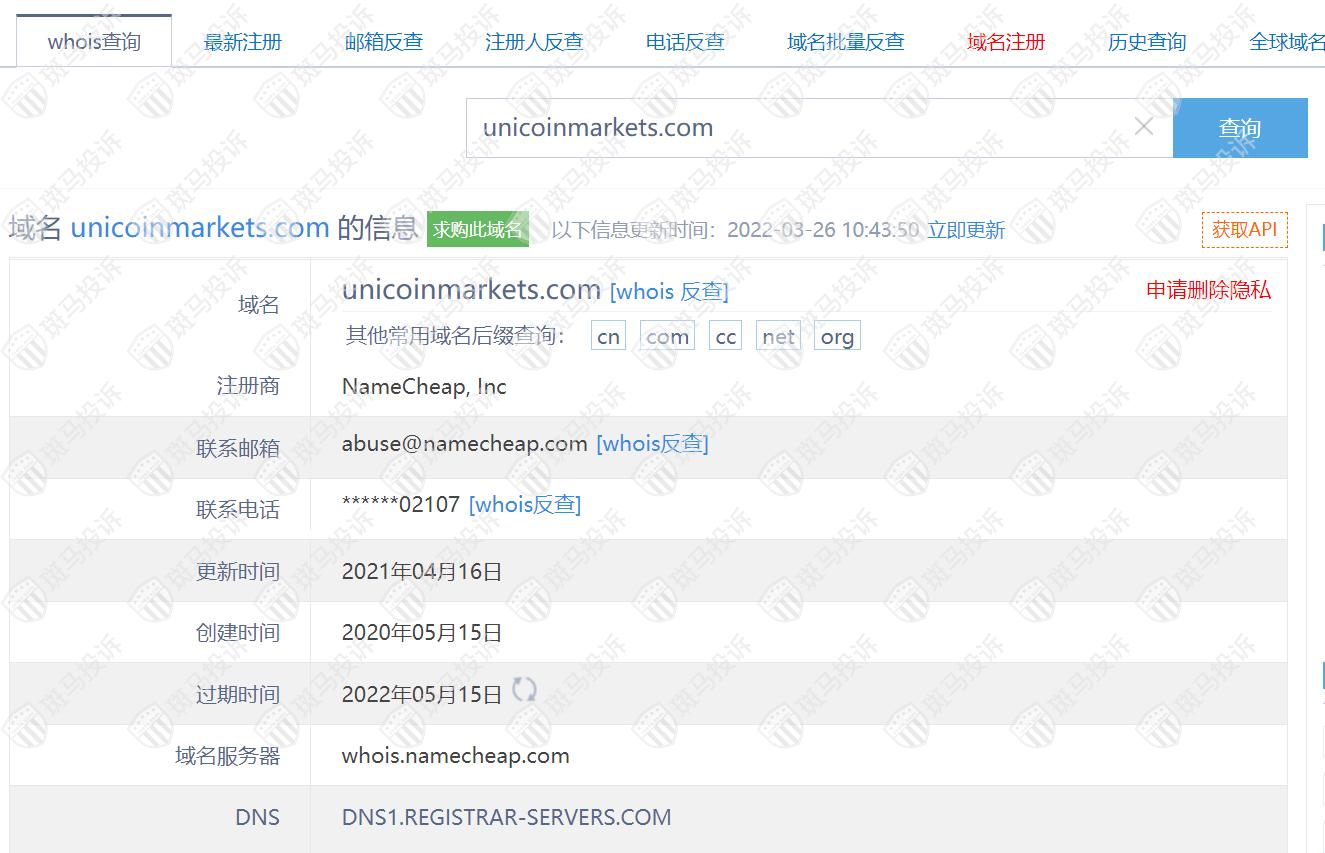Click the 获取API button

[1244, 229]
